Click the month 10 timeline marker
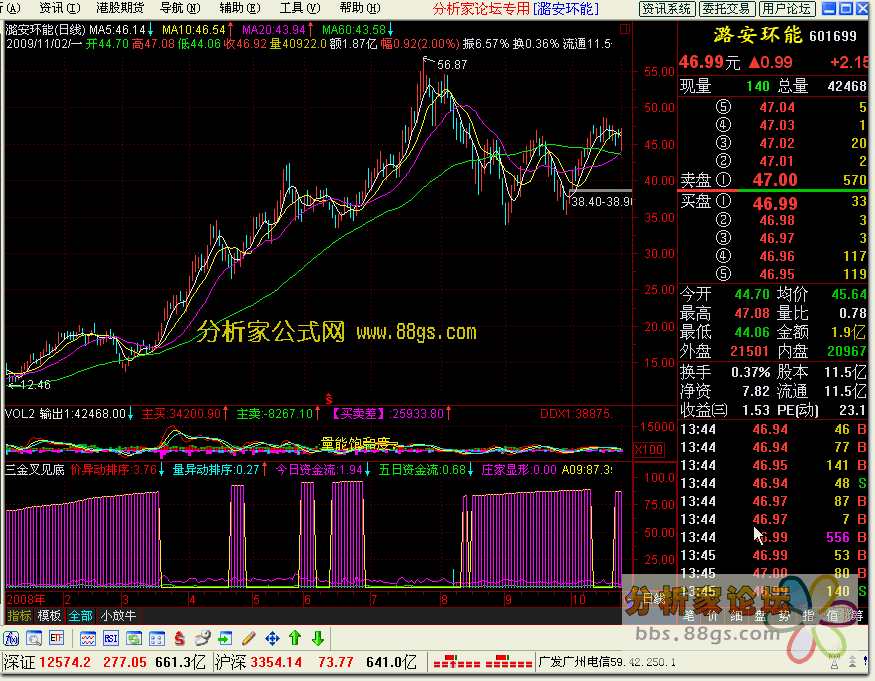Image resolution: width=875 pixels, height=681 pixels. tap(579, 600)
